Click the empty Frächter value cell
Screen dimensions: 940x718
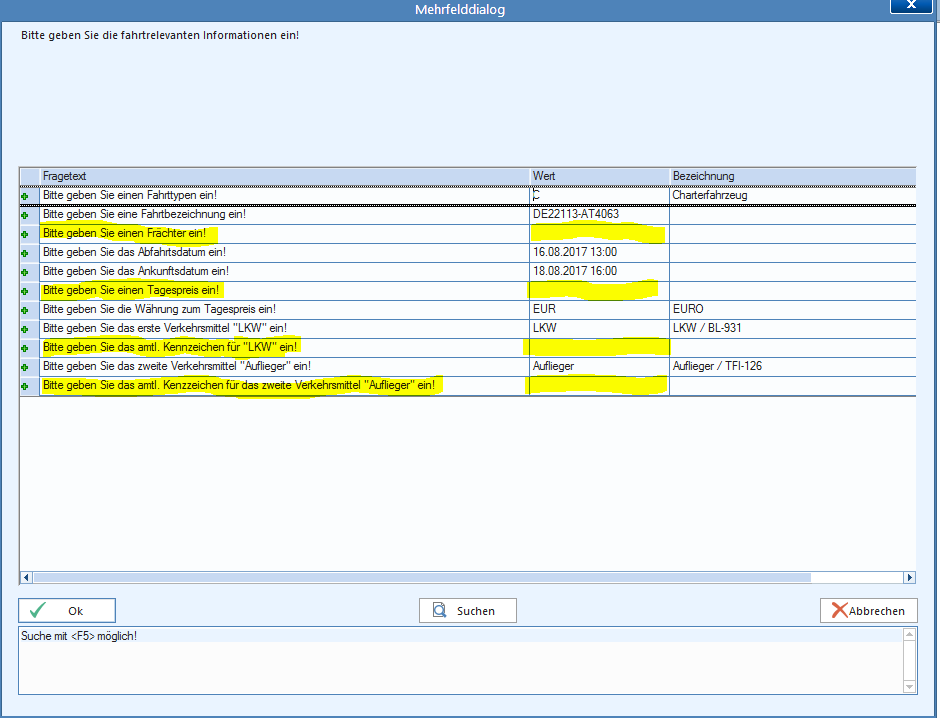tap(599, 234)
